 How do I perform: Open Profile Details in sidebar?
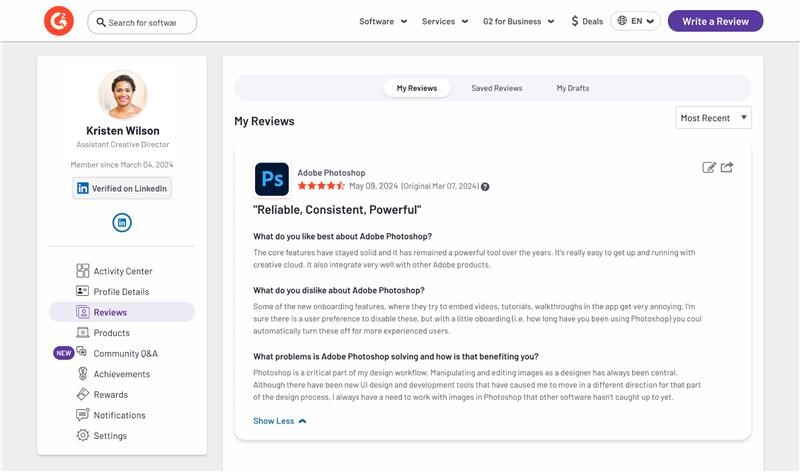point(122,291)
